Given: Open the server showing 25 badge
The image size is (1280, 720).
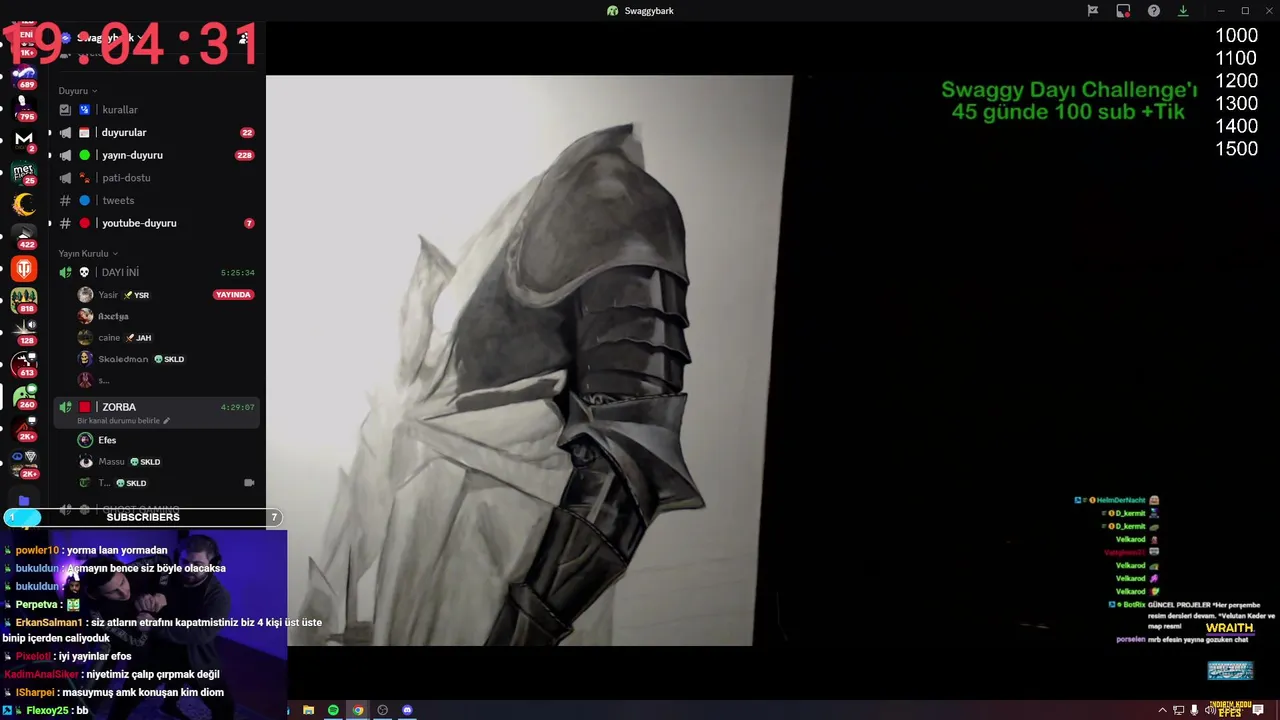Looking at the screenshot, I should 25,172.
